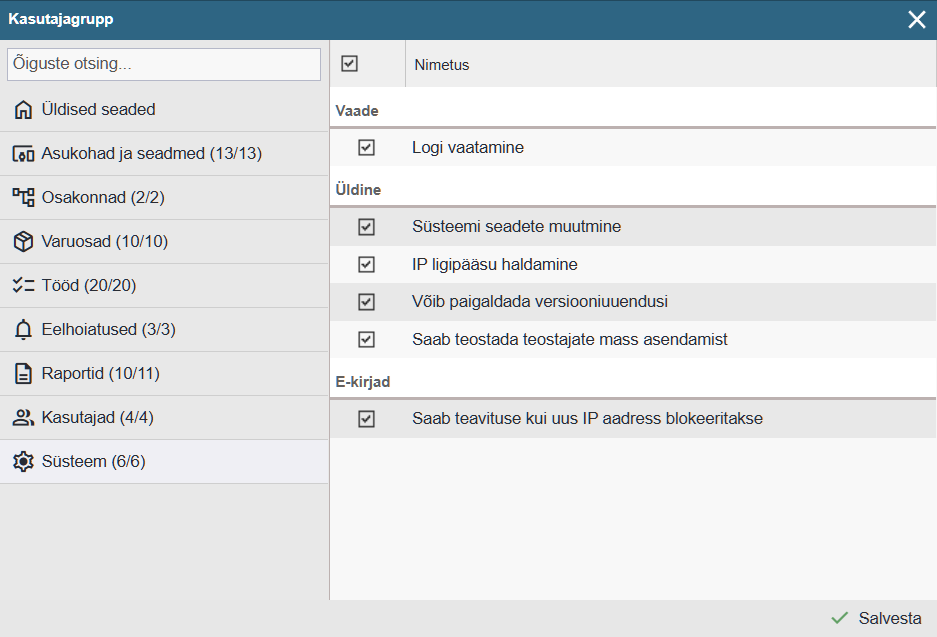Click the people icon beside Kasutajad
This screenshot has width=937, height=637.
[x=23, y=418]
